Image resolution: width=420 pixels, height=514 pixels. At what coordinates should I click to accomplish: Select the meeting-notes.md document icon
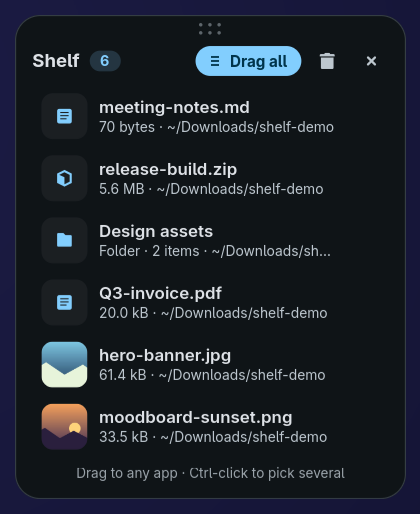[x=64, y=116]
